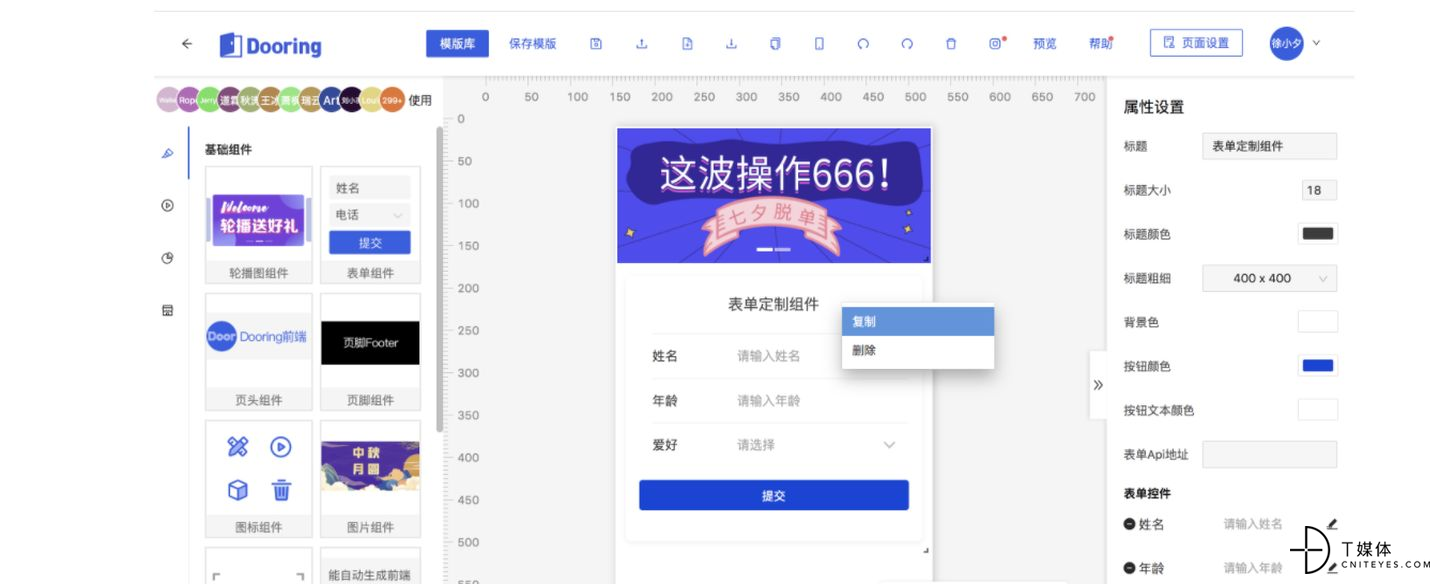Open the 爱好 请选择 dropdown on canvas
Screen dimensions: 1440x584
click(816, 445)
